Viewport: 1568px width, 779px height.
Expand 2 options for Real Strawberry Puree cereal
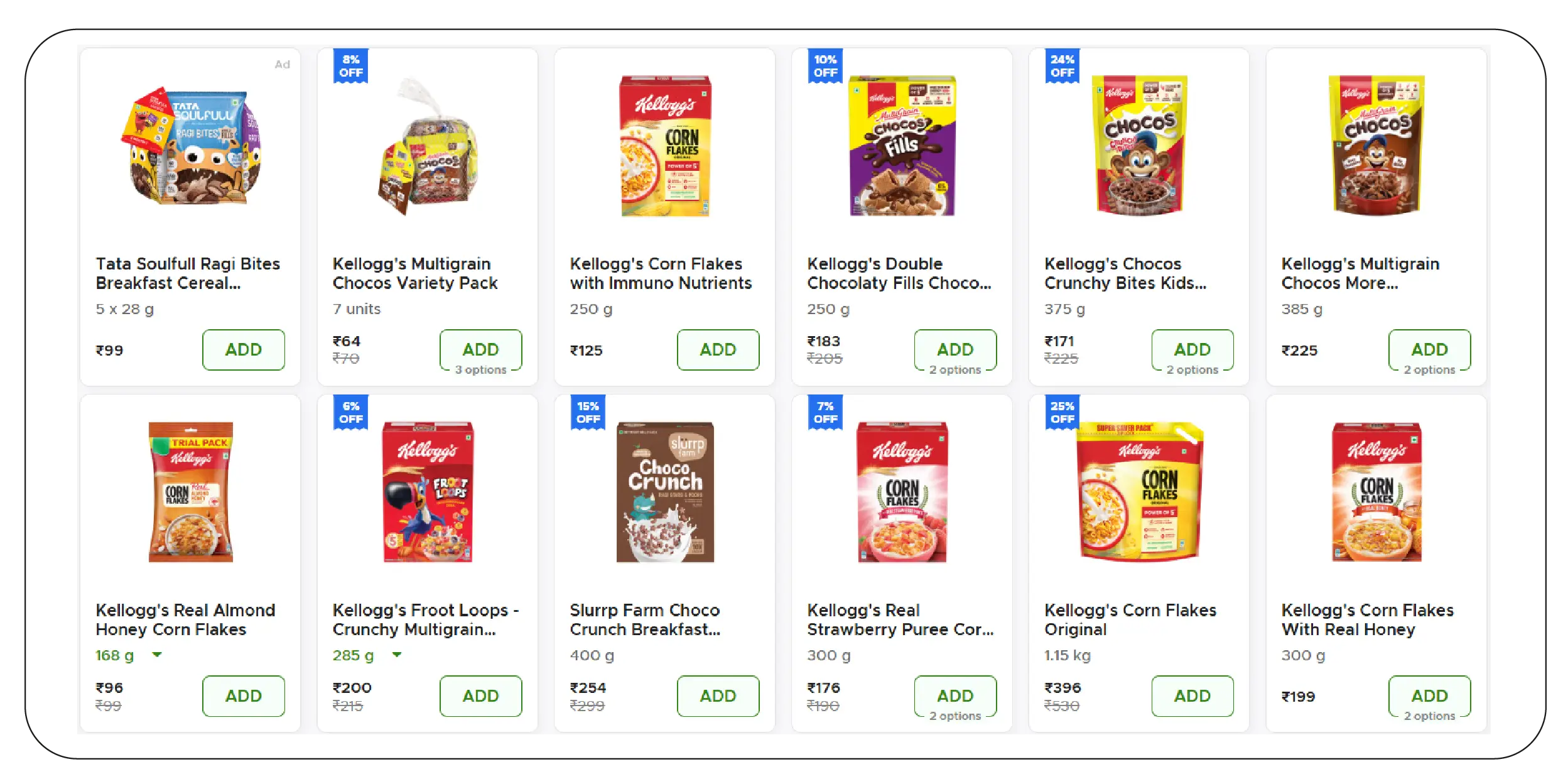[956, 716]
